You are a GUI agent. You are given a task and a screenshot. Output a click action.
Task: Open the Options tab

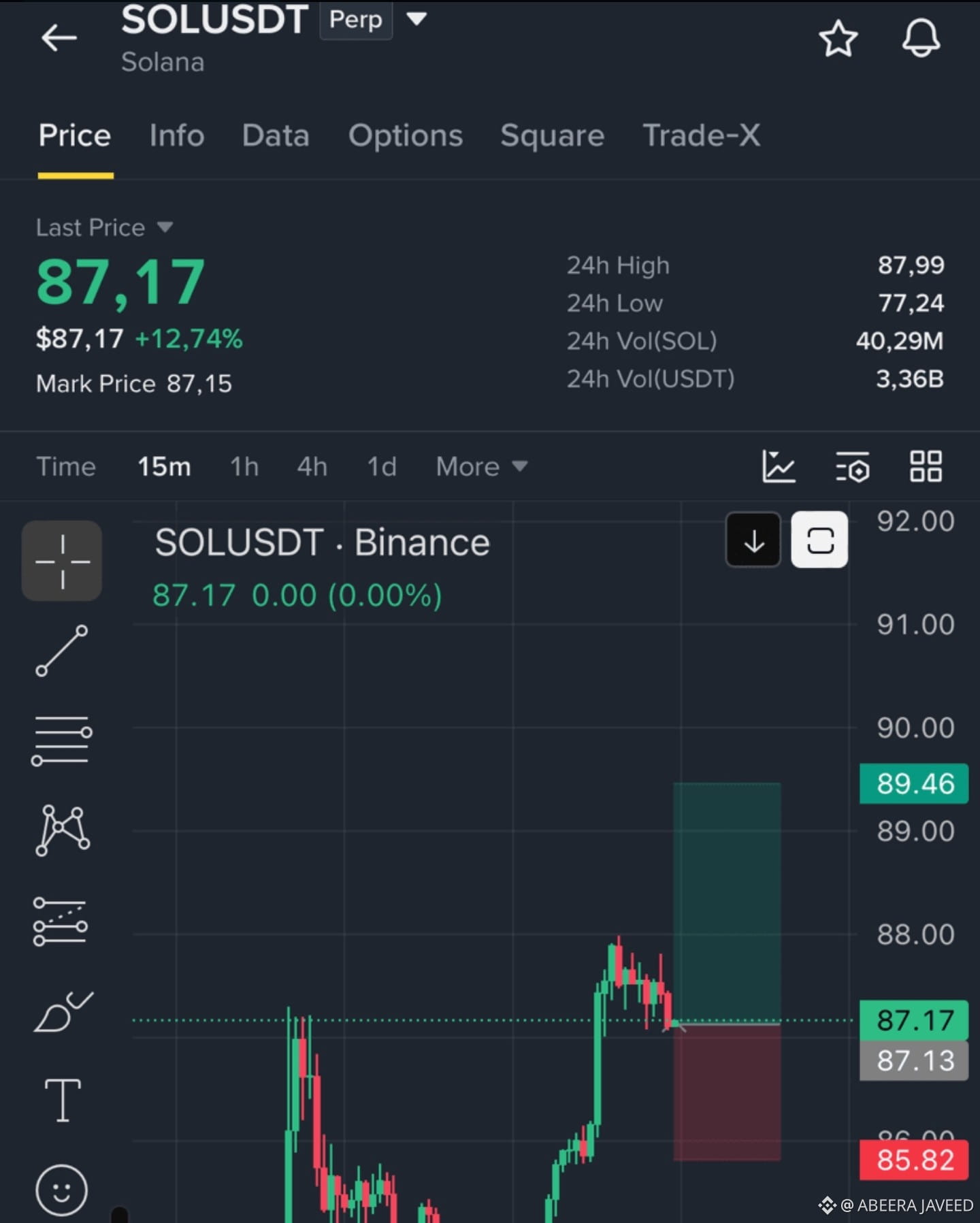point(406,135)
